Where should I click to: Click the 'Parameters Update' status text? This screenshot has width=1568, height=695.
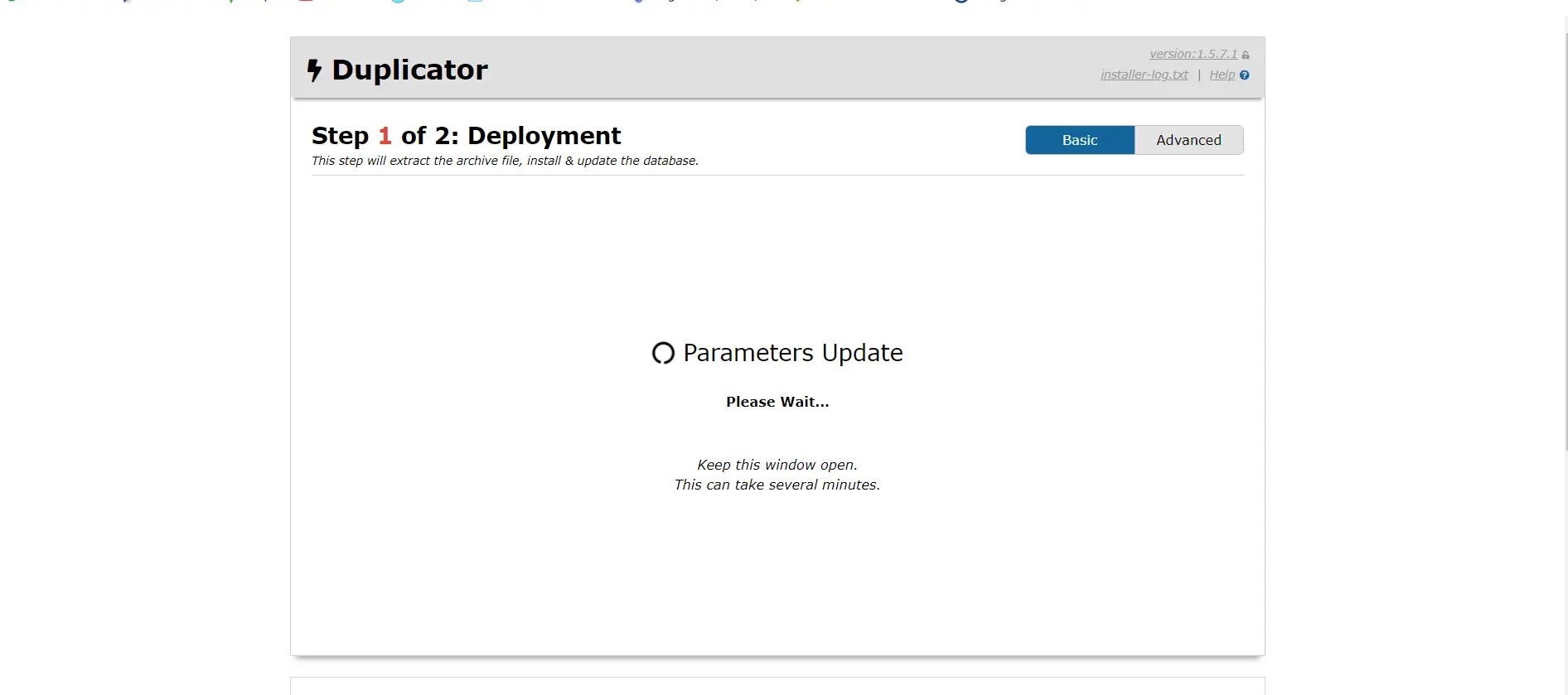(793, 353)
